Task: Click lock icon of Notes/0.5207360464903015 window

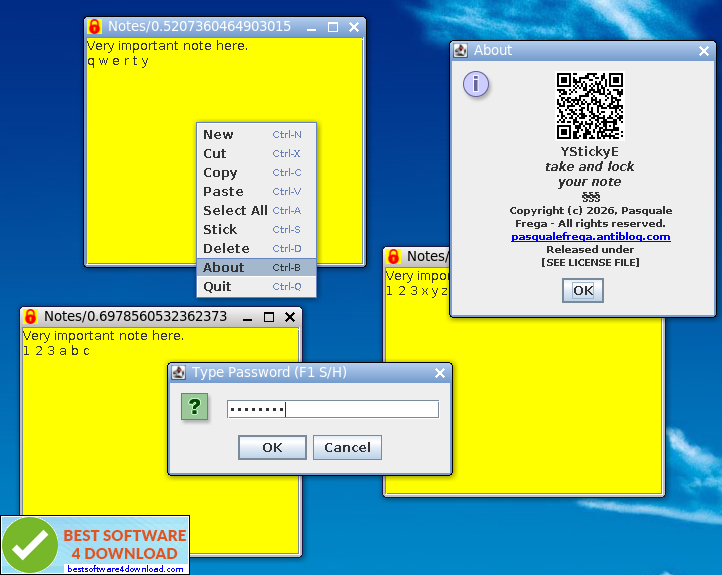Action: pyautogui.click(x=94, y=27)
